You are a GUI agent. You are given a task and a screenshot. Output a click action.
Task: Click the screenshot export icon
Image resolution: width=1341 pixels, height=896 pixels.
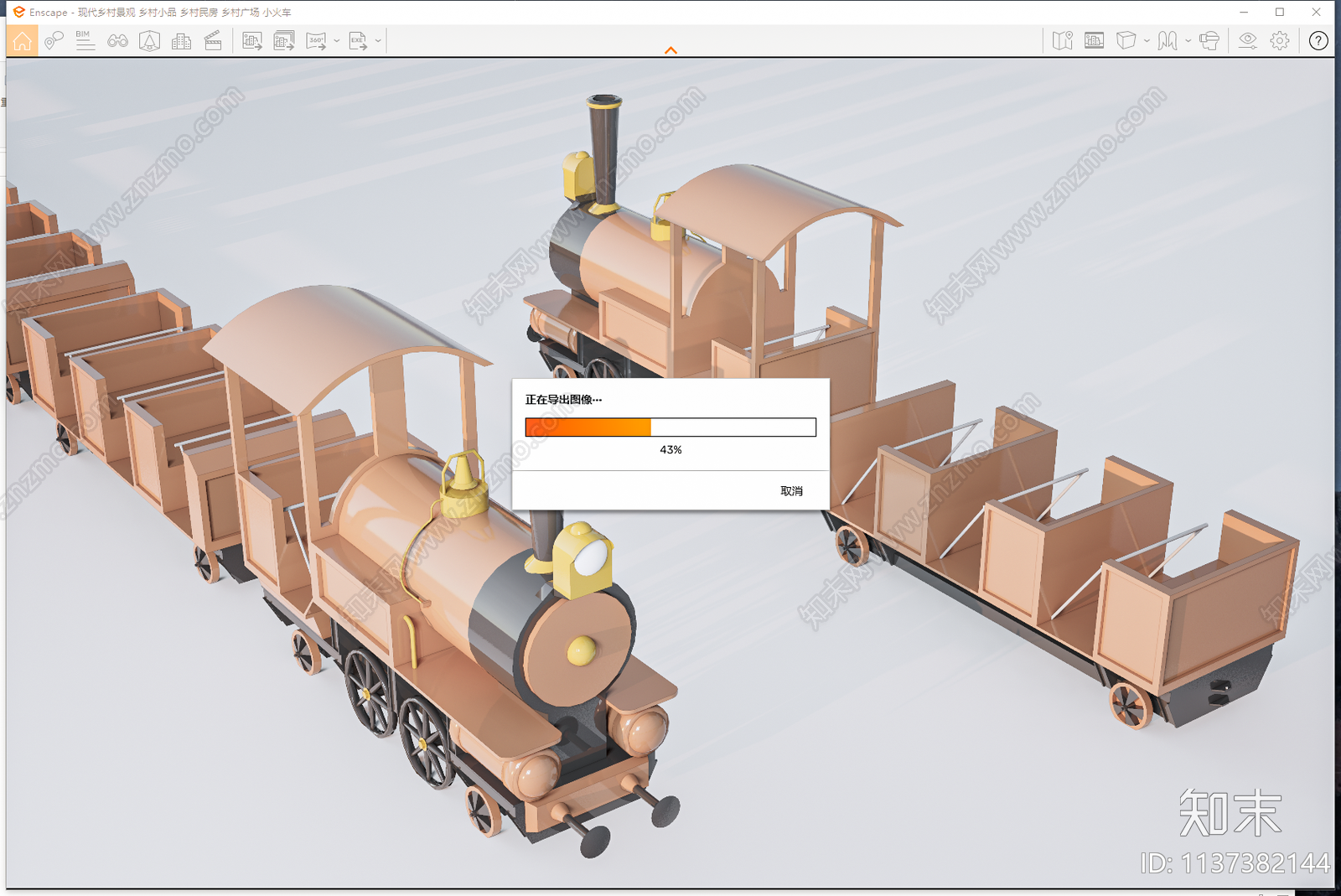point(252,40)
